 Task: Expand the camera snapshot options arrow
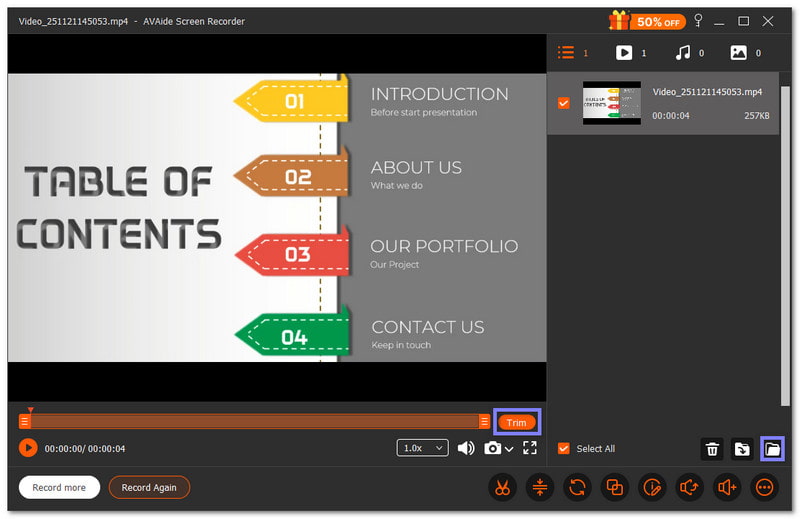coord(510,449)
